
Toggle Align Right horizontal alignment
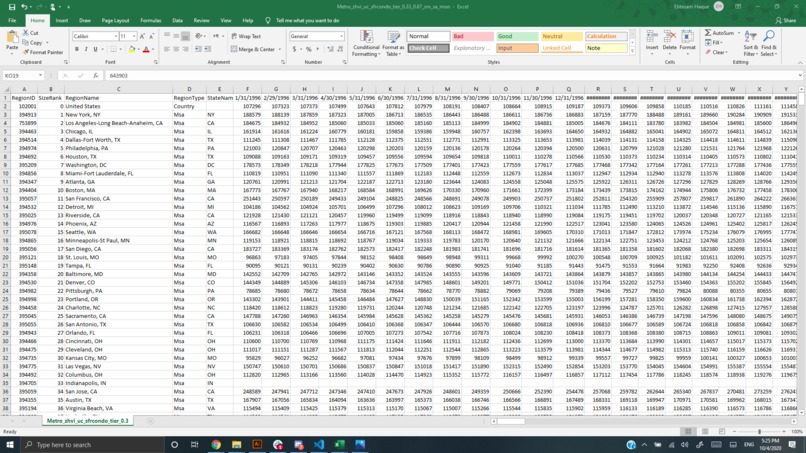185,49
